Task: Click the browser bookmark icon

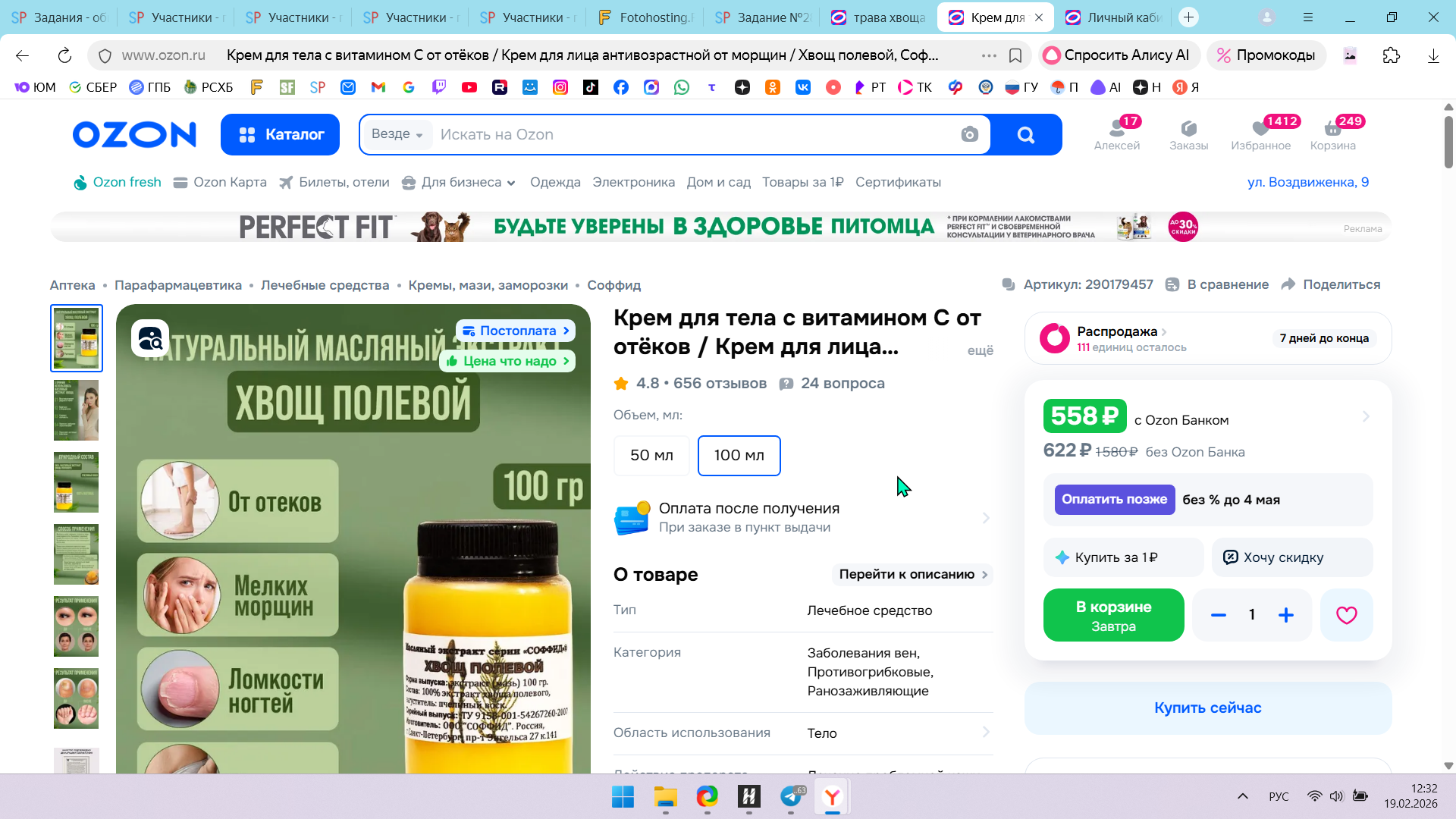Action: coord(1015,55)
